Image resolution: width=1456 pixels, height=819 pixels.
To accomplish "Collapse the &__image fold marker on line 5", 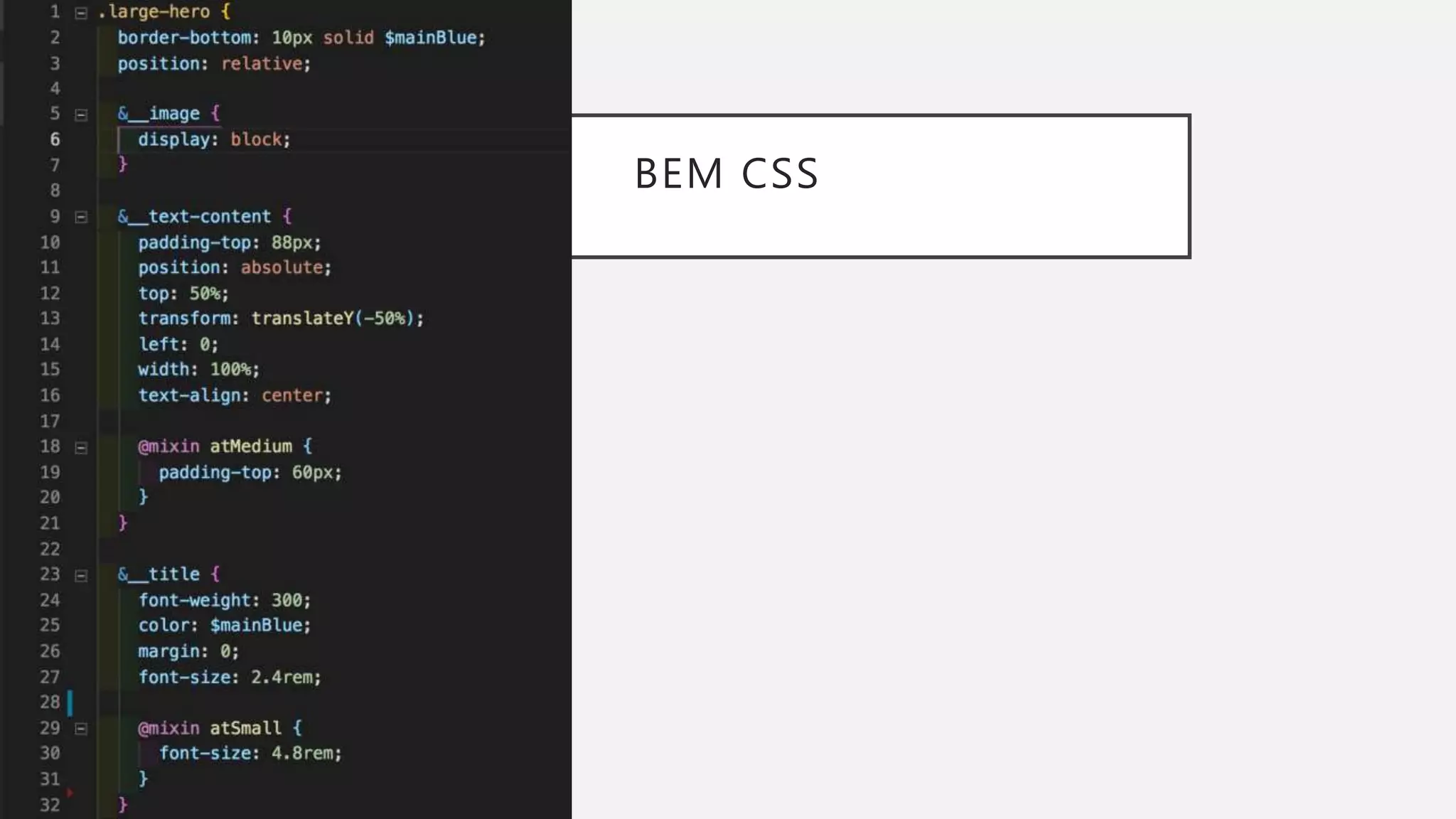I will click(81, 114).
